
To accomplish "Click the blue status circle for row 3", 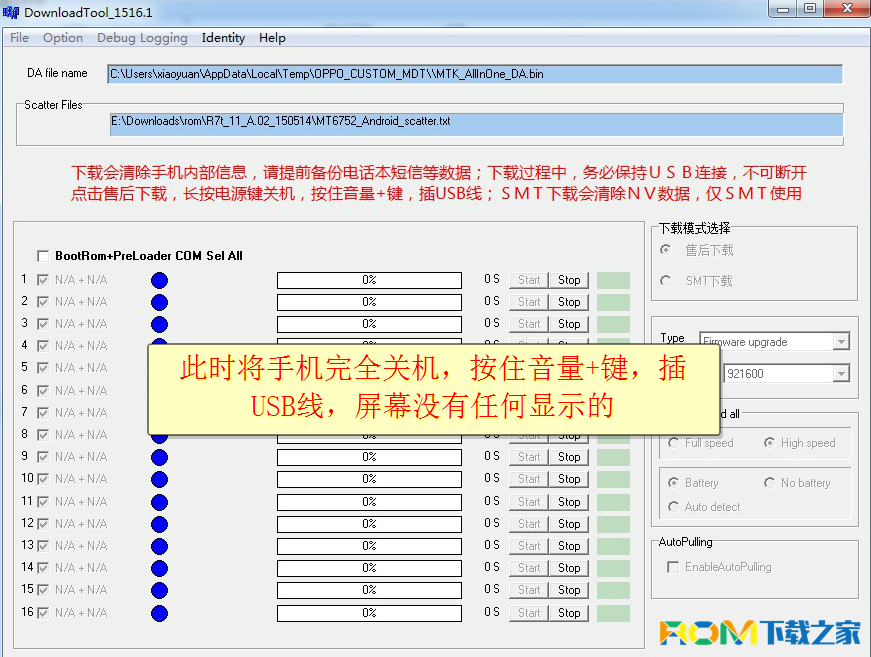I will click(x=159, y=324).
